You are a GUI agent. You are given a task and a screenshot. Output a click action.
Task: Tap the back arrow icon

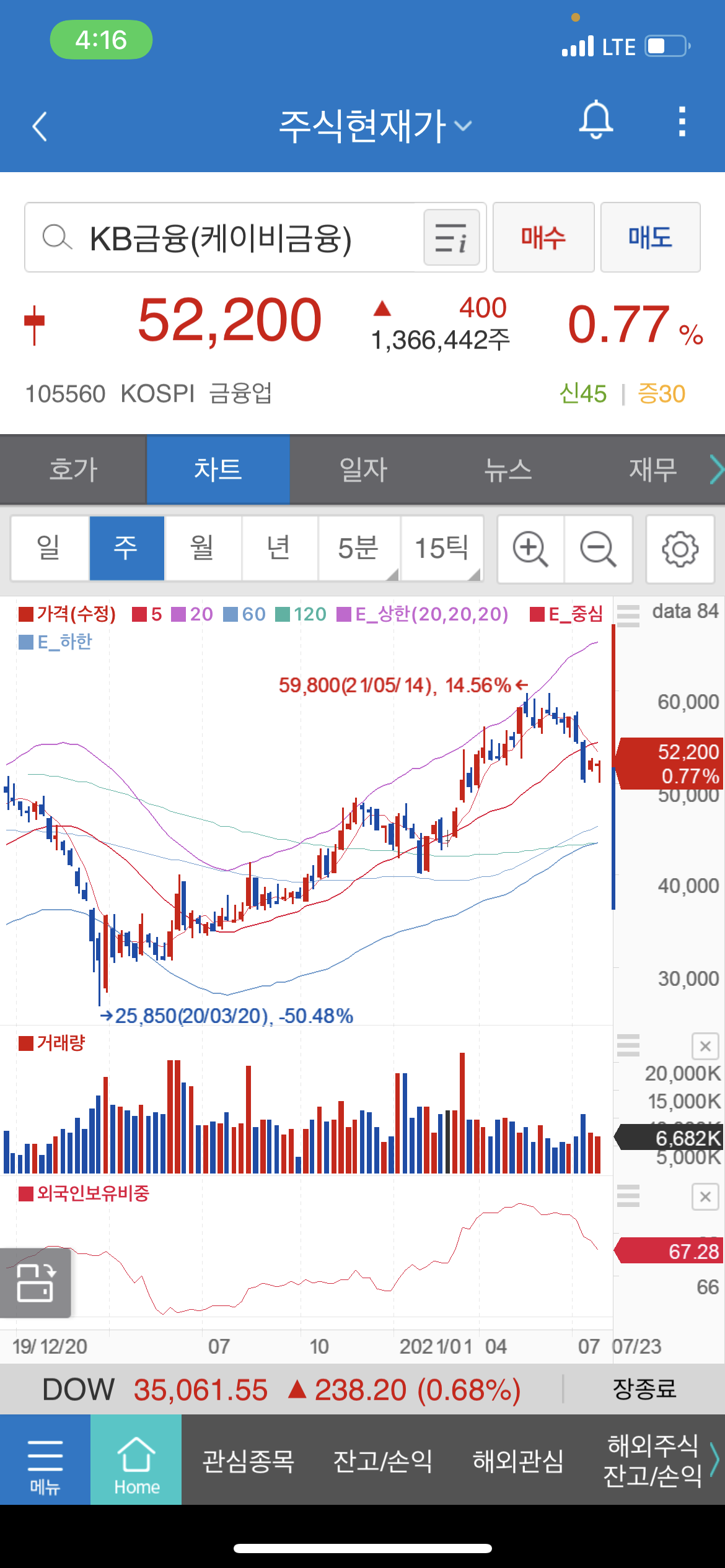click(40, 126)
